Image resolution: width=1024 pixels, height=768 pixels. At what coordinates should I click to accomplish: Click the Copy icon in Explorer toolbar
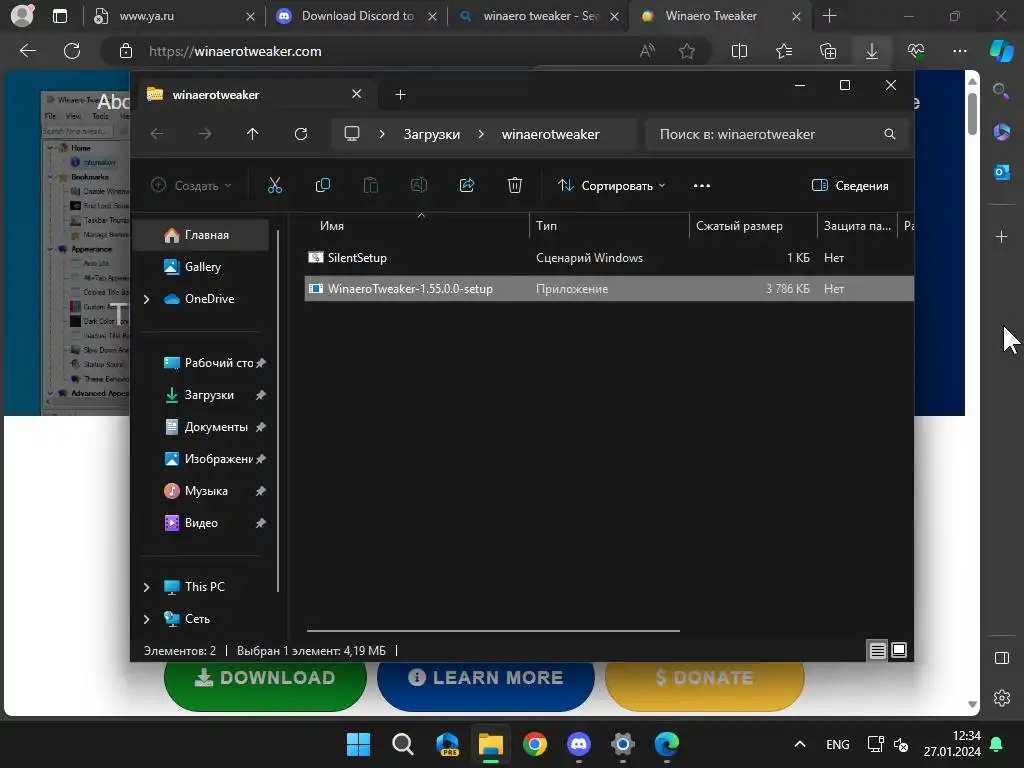point(323,185)
